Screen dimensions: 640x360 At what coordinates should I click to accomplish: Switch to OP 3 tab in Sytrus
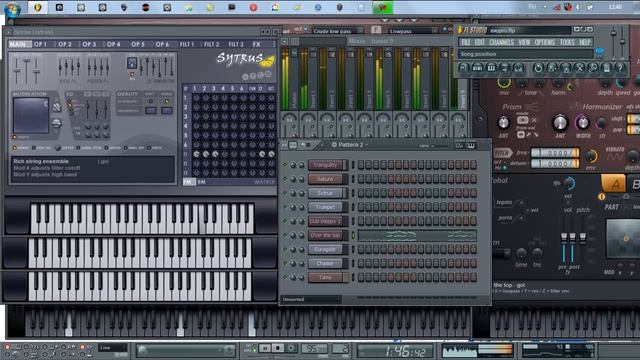point(89,44)
